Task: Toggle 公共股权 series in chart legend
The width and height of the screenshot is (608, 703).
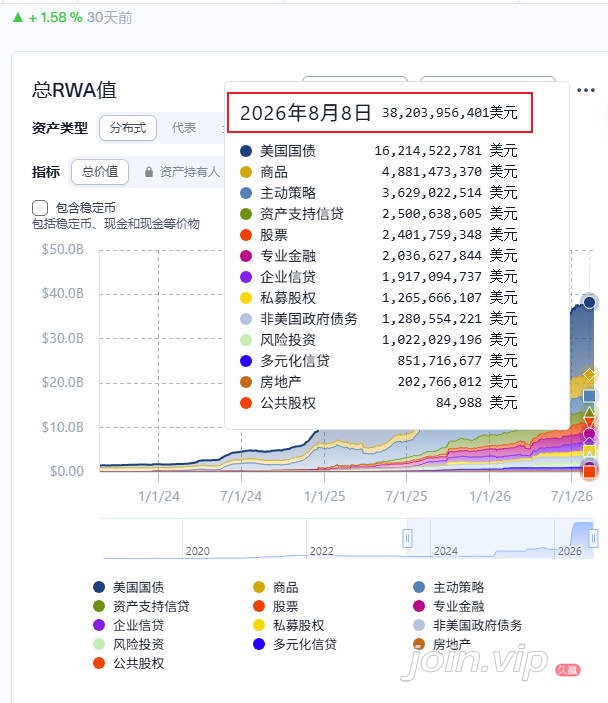Action: point(128,663)
